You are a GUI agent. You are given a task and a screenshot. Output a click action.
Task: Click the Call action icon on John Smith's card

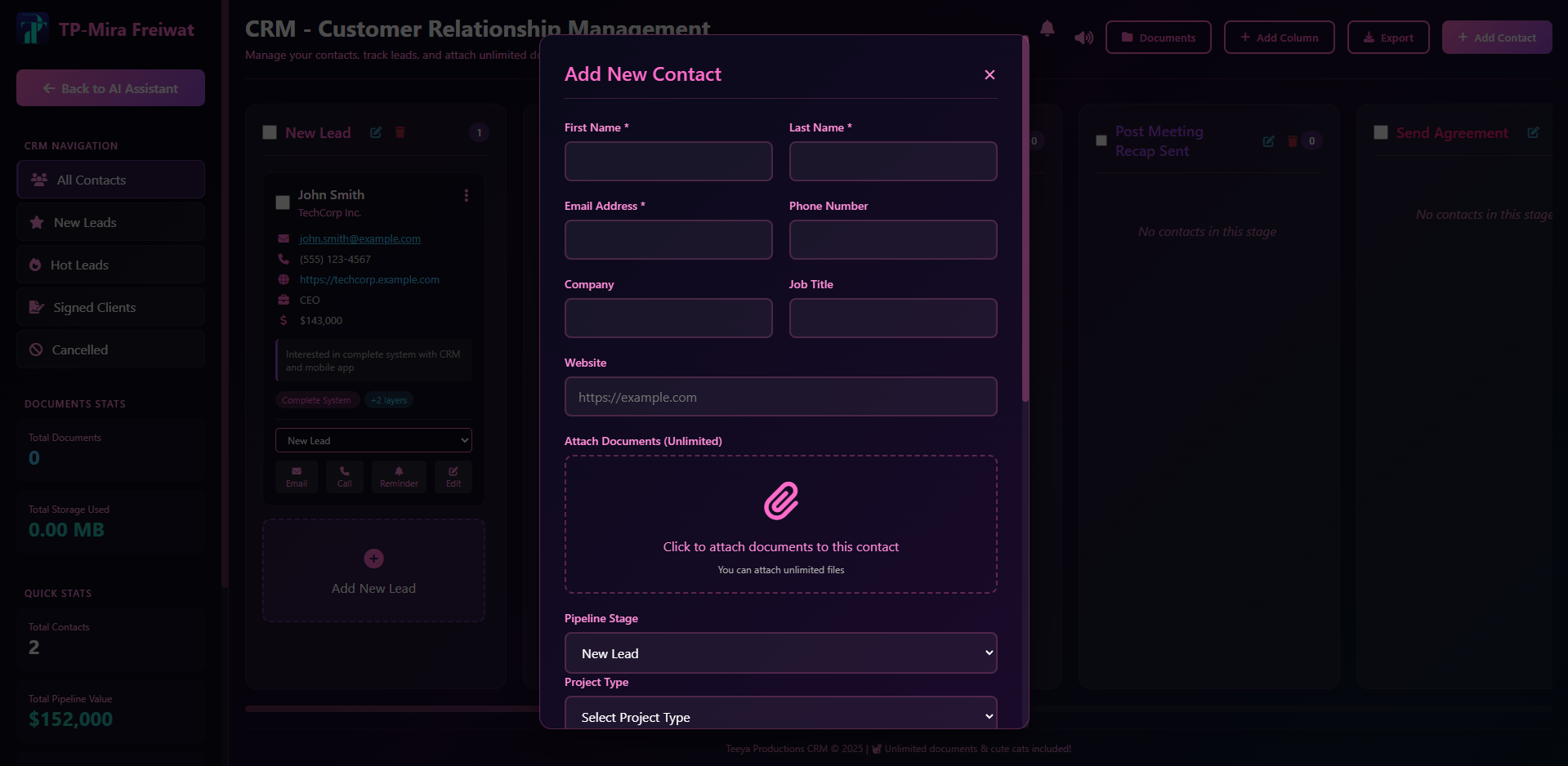[x=344, y=477]
